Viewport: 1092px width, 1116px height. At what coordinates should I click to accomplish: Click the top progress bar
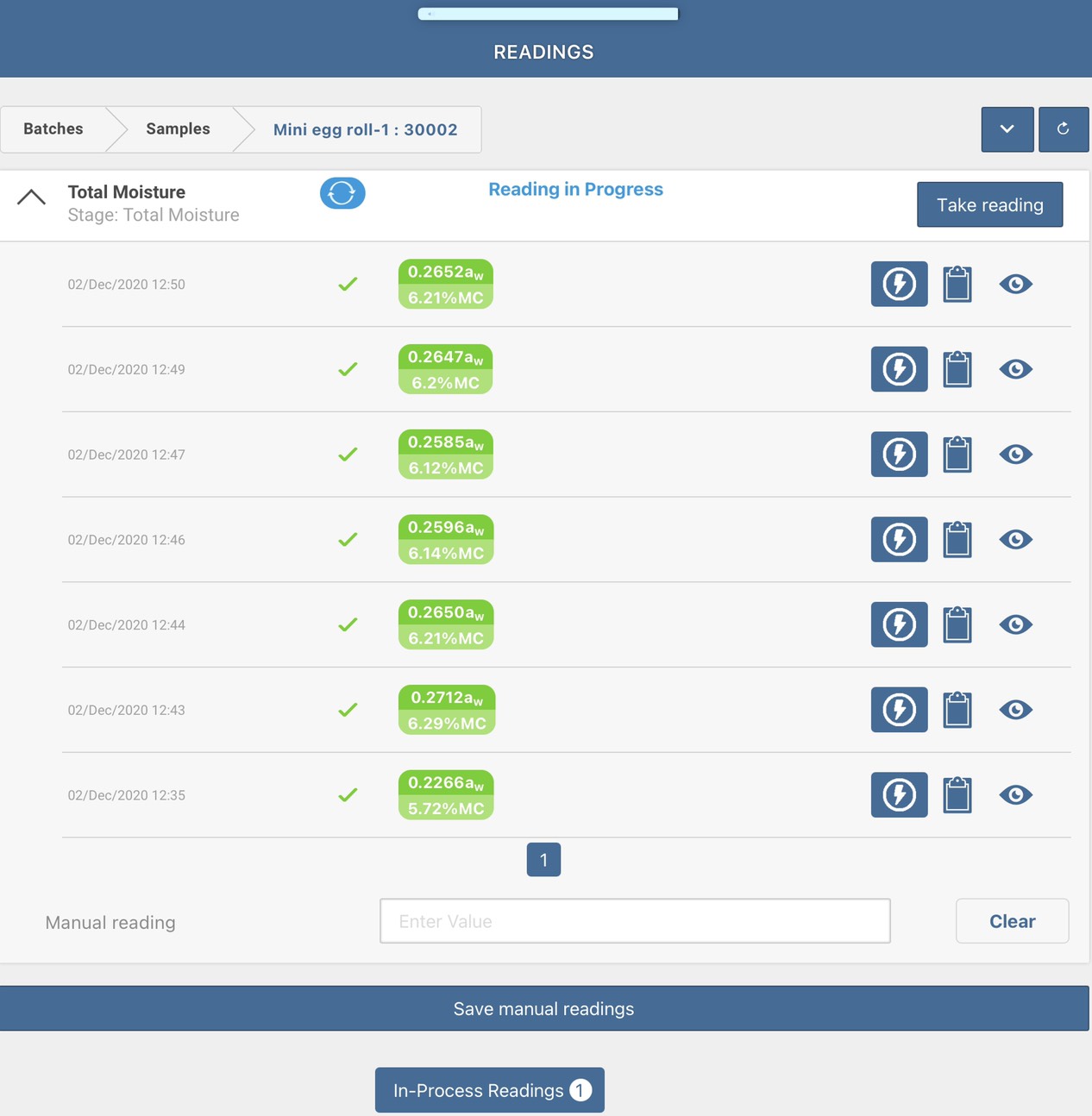(x=548, y=14)
